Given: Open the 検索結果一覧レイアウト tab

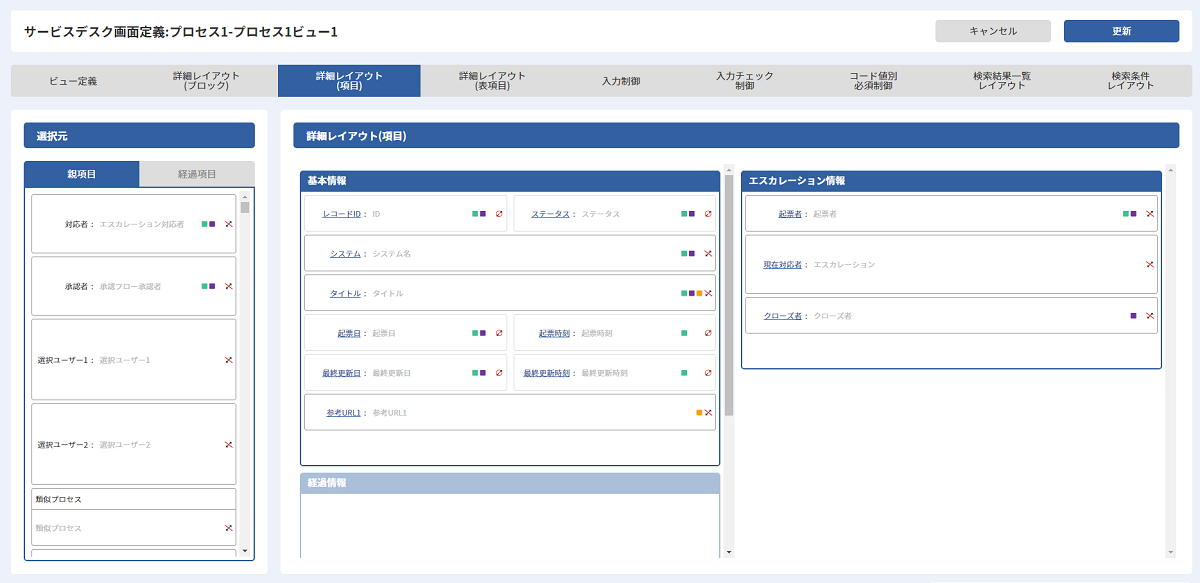Looking at the screenshot, I should click(x=1002, y=81).
